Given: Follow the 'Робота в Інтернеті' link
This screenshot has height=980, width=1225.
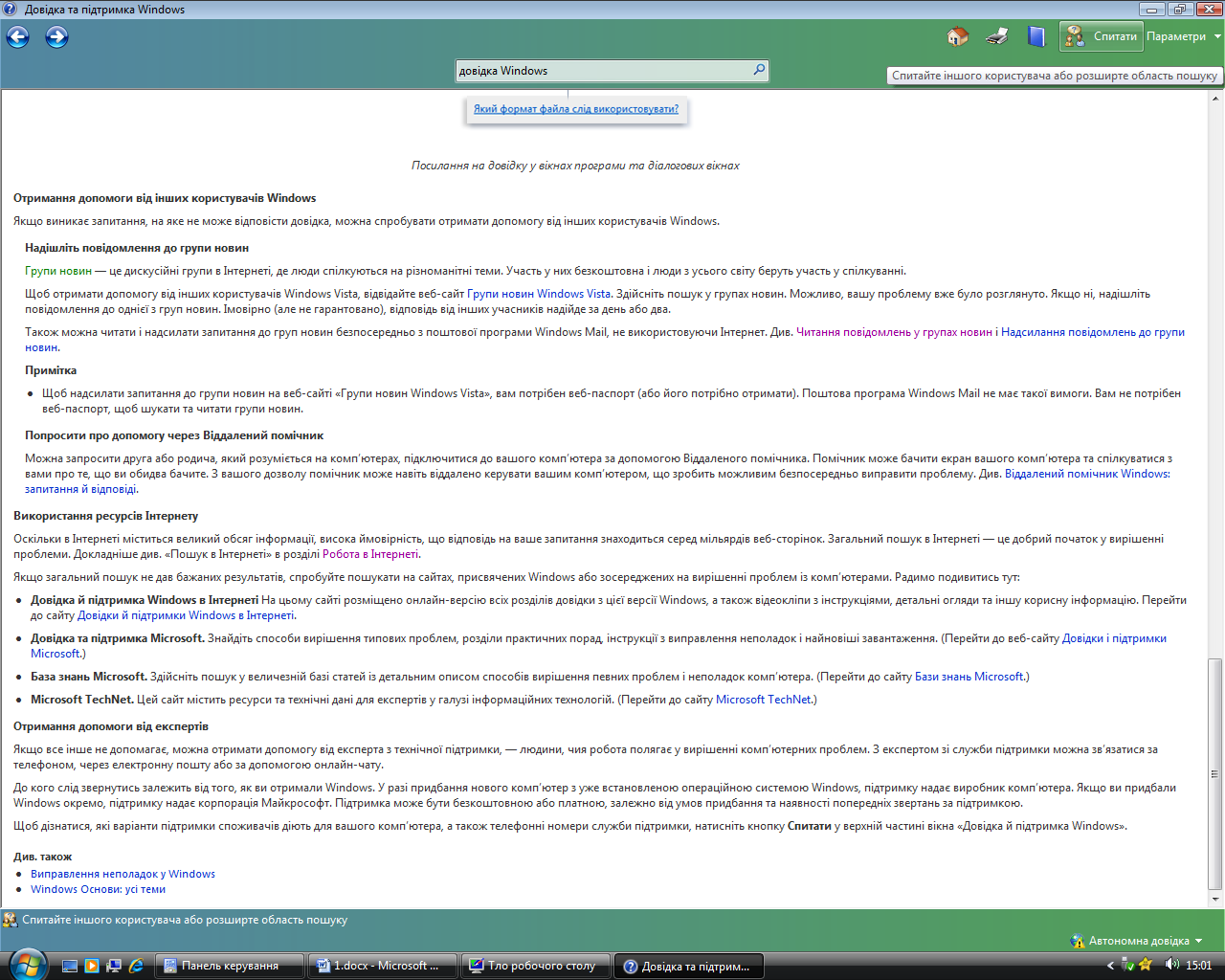Looking at the screenshot, I should pyautogui.click(x=370, y=554).
